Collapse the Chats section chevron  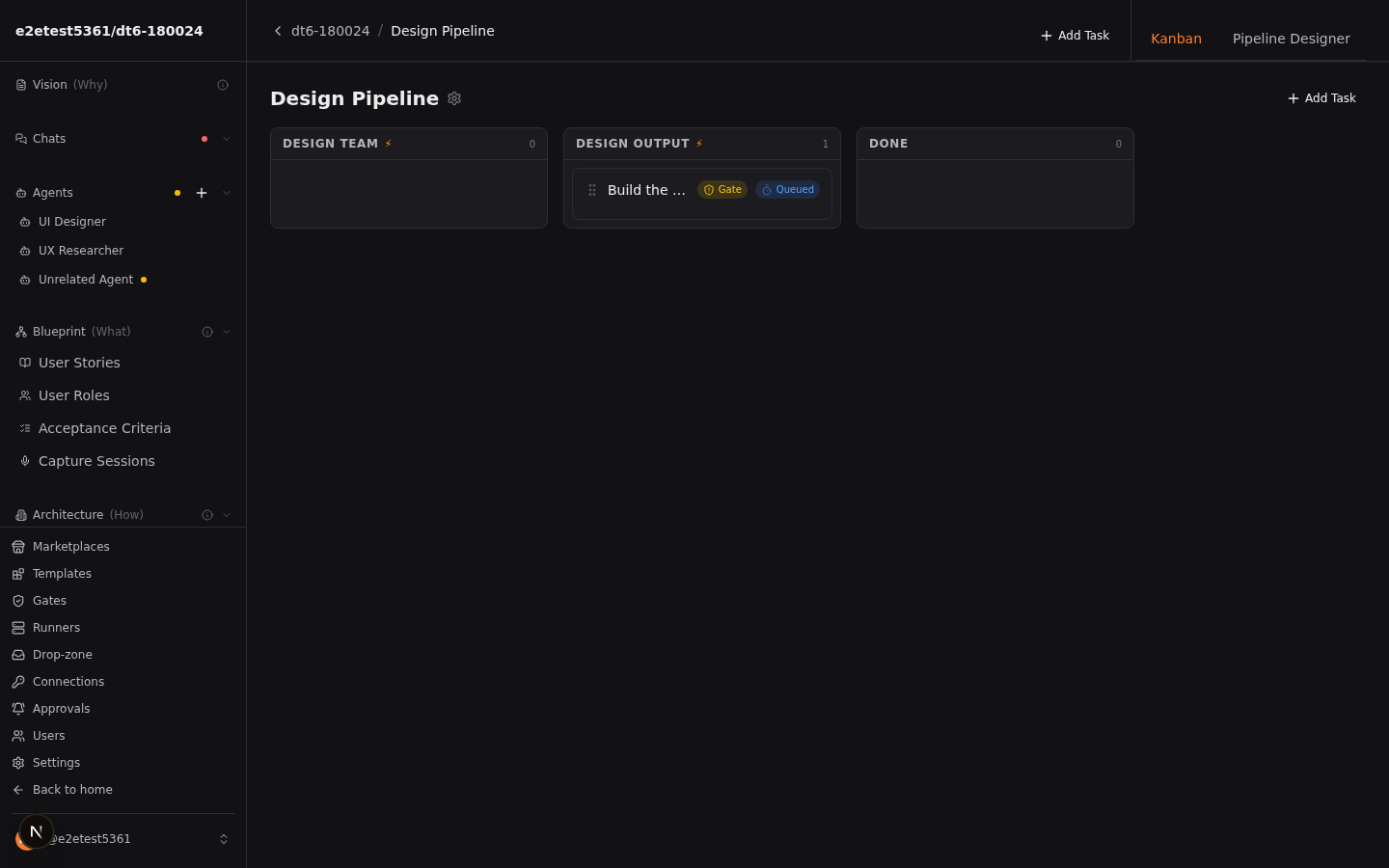click(x=227, y=139)
